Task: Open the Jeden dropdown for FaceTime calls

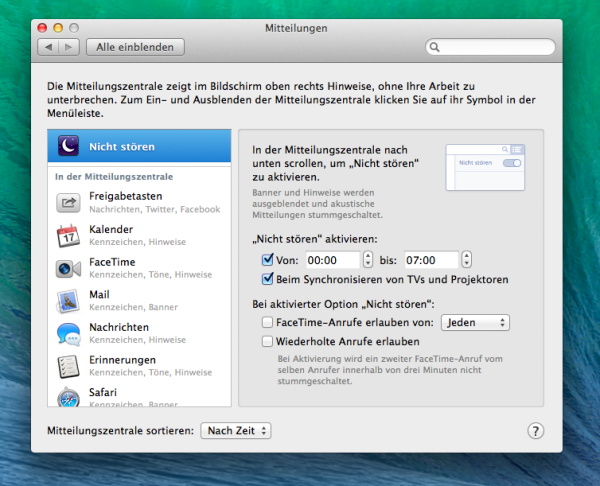Action: [x=475, y=323]
